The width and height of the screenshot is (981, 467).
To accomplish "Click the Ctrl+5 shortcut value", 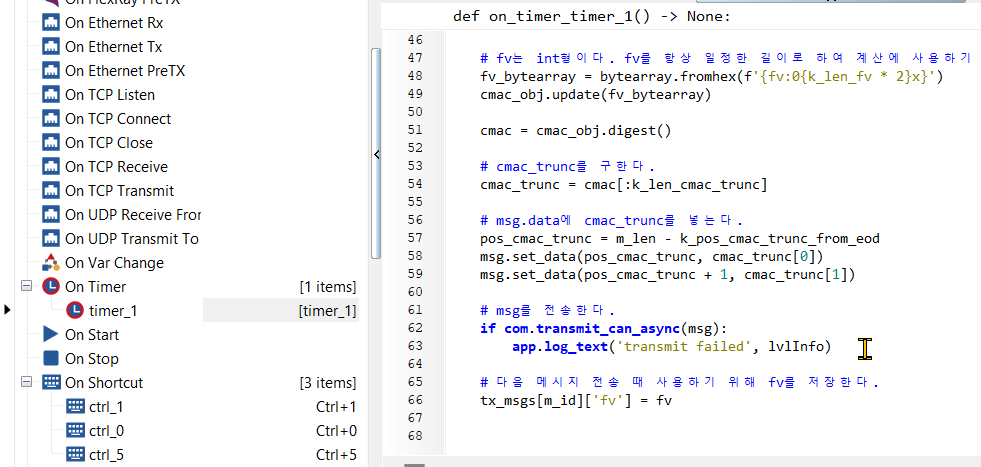I will [336, 455].
